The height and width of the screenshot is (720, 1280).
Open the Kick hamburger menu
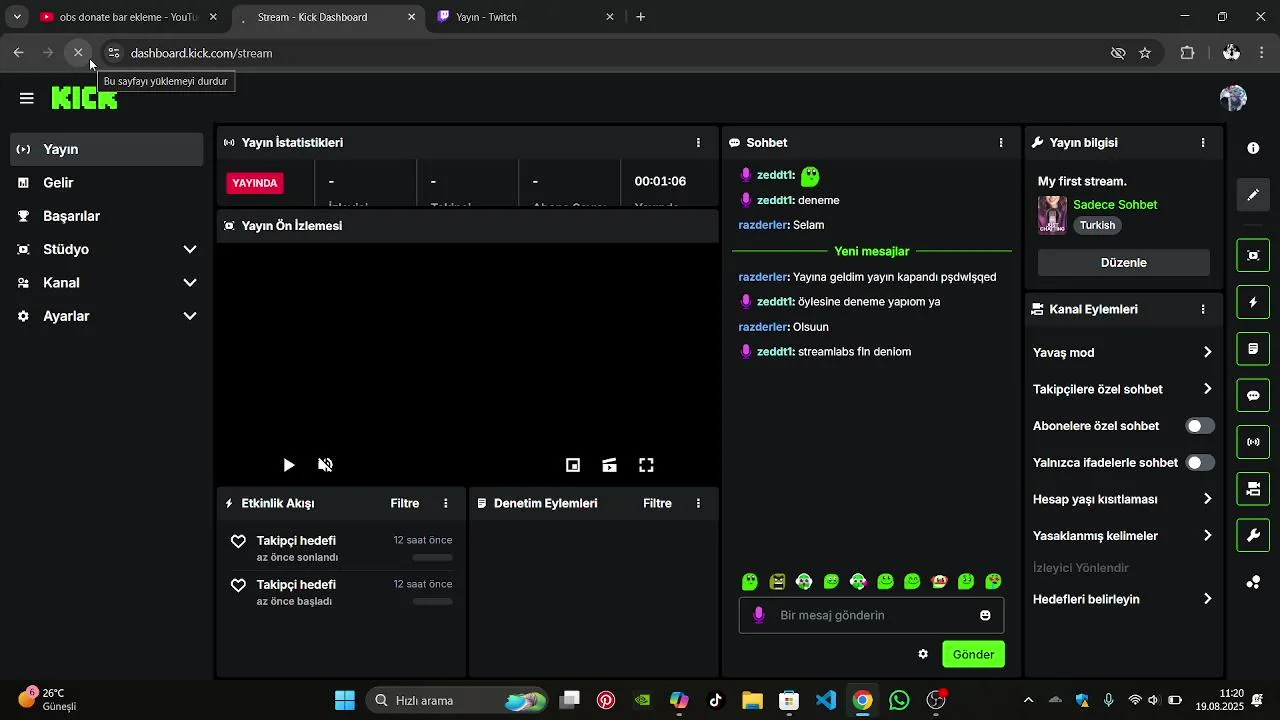coord(27,98)
